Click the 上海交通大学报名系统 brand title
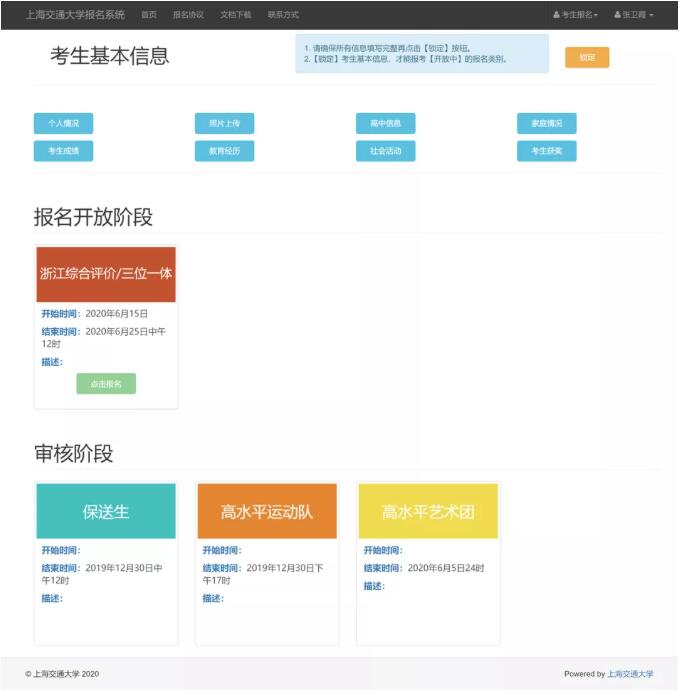The width and height of the screenshot is (679, 691). point(75,15)
